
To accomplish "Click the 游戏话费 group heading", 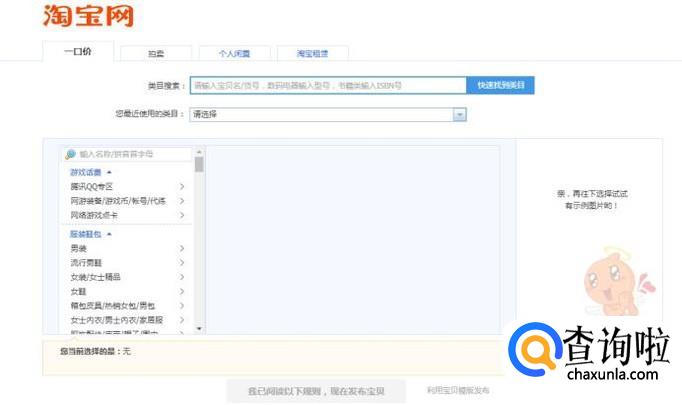I will (x=86, y=172).
